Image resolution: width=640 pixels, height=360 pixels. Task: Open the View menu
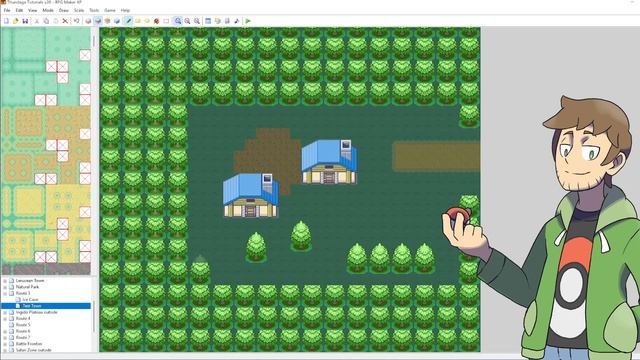pyautogui.click(x=33, y=10)
